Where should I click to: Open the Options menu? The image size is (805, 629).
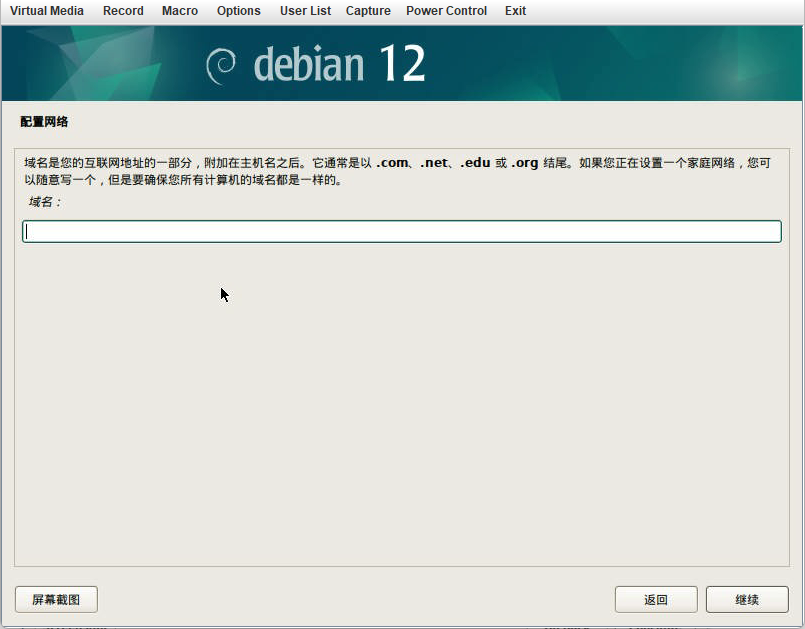[x=238, y=11]
